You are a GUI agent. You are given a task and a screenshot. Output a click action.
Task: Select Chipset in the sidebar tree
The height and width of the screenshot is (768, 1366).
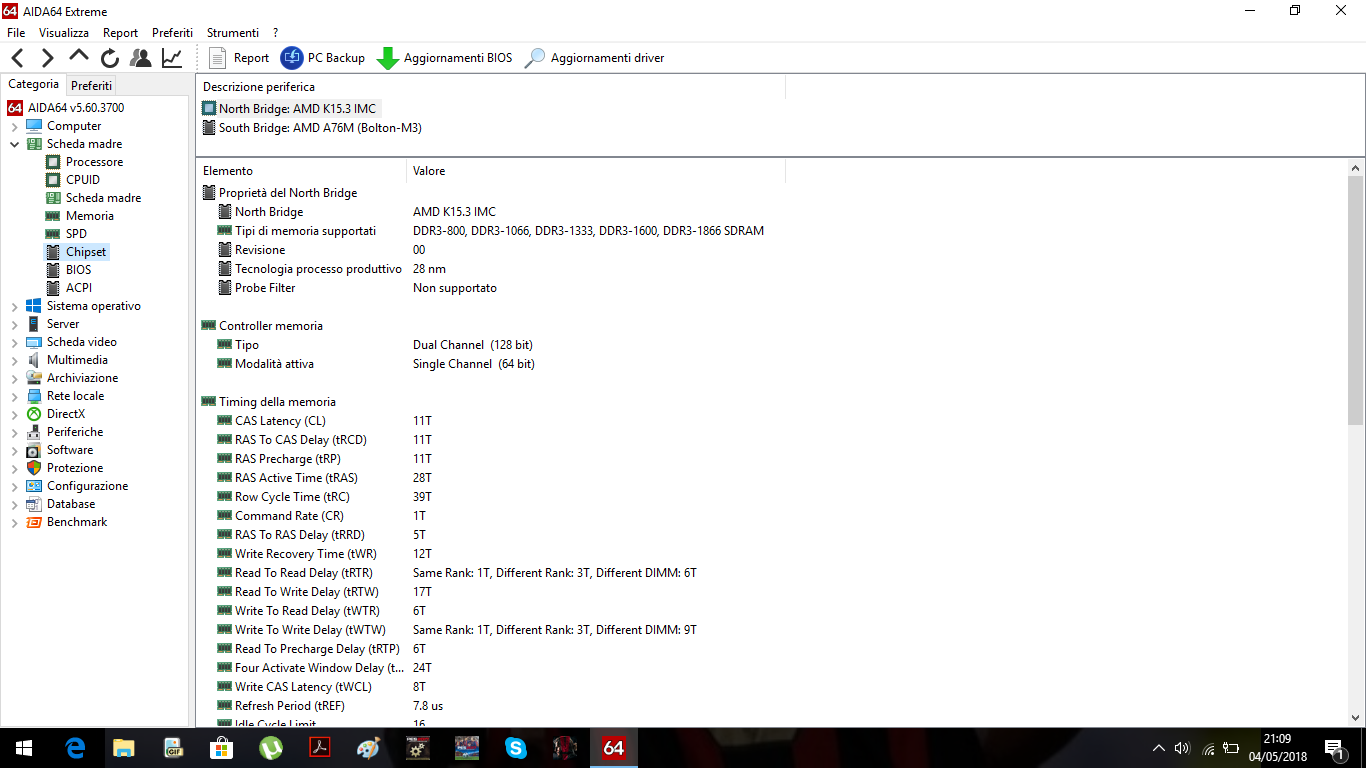(x=86, y=252)
